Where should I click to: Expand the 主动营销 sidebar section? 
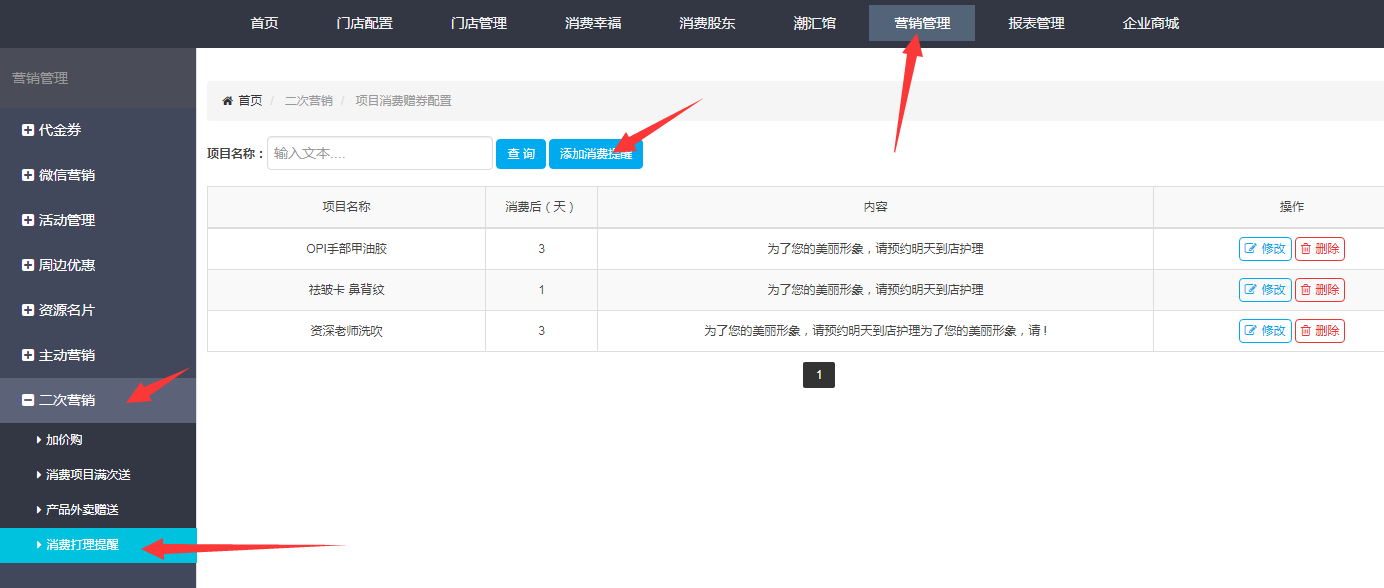pos(98,355)
